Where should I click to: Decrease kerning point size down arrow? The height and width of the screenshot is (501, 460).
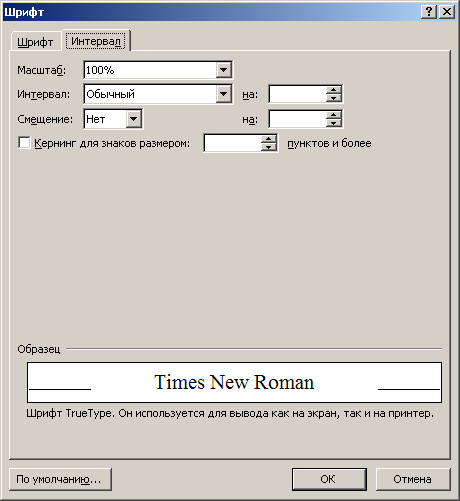click(269, 147)
